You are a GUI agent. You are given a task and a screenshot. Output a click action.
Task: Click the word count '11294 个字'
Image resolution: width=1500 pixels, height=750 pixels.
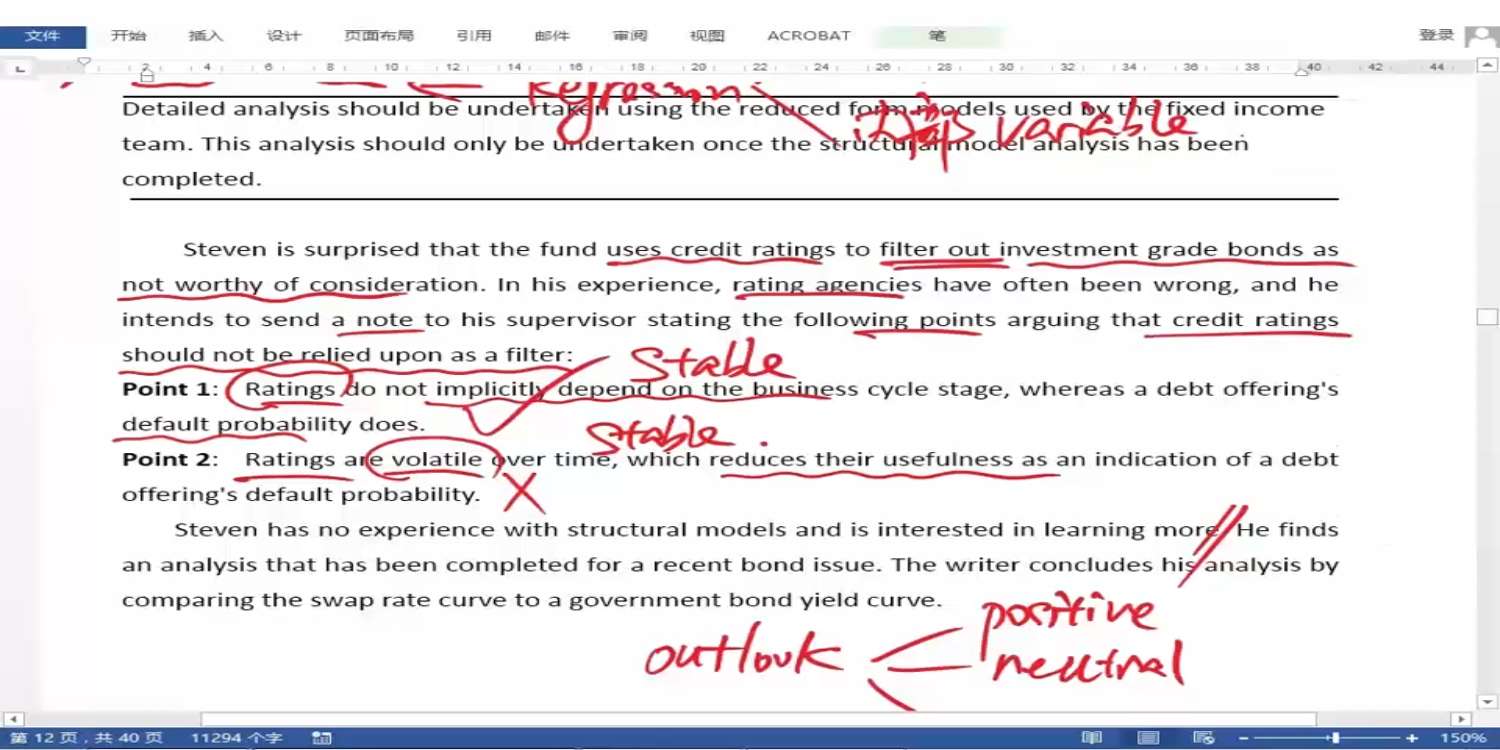point(237,738)
